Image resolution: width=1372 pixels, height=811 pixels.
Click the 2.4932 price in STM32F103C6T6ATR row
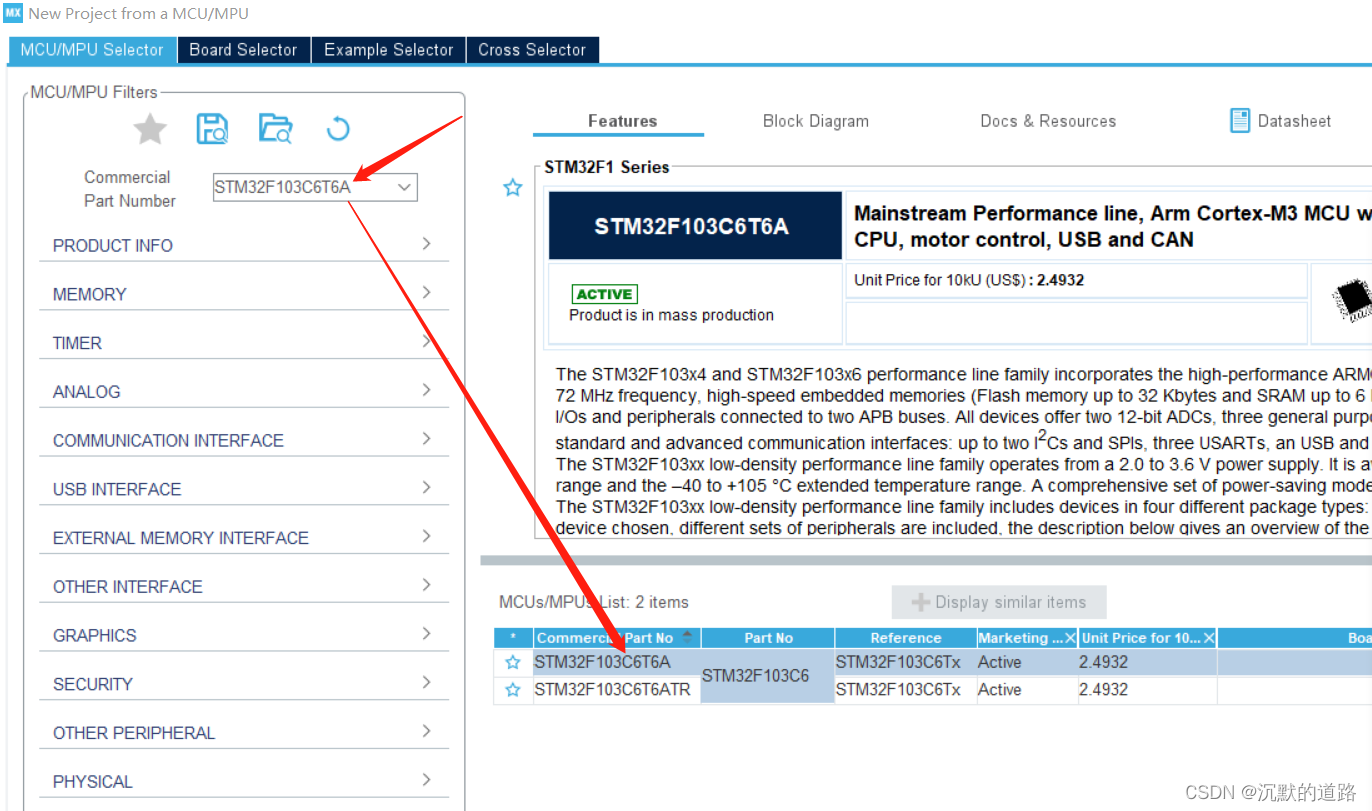pyautogui.click(x=1104, y=690)
